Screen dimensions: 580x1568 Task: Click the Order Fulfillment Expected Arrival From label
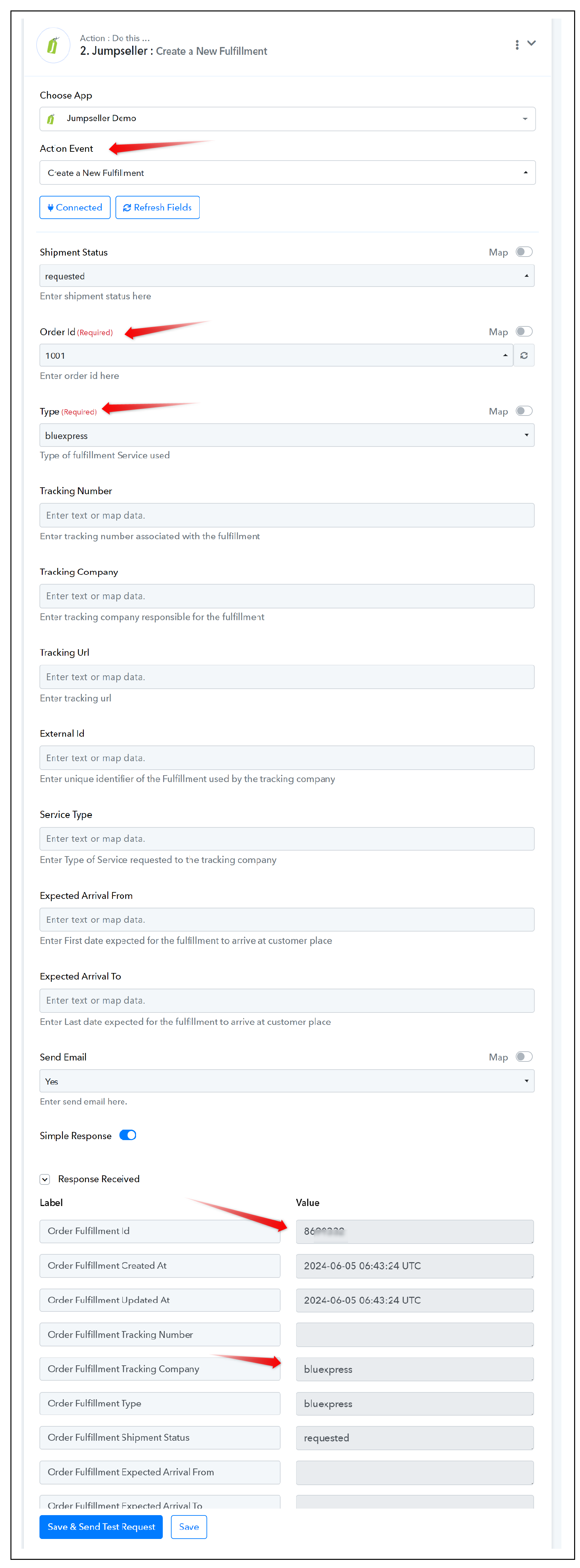point(160,1472)
